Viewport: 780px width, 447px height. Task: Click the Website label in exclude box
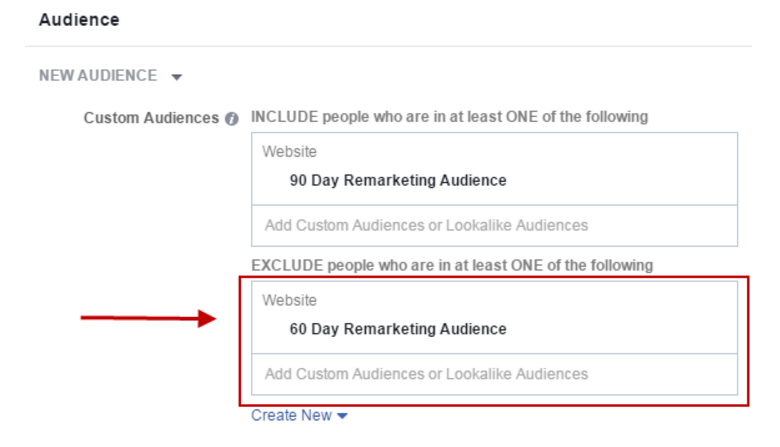tap(289, 300)
